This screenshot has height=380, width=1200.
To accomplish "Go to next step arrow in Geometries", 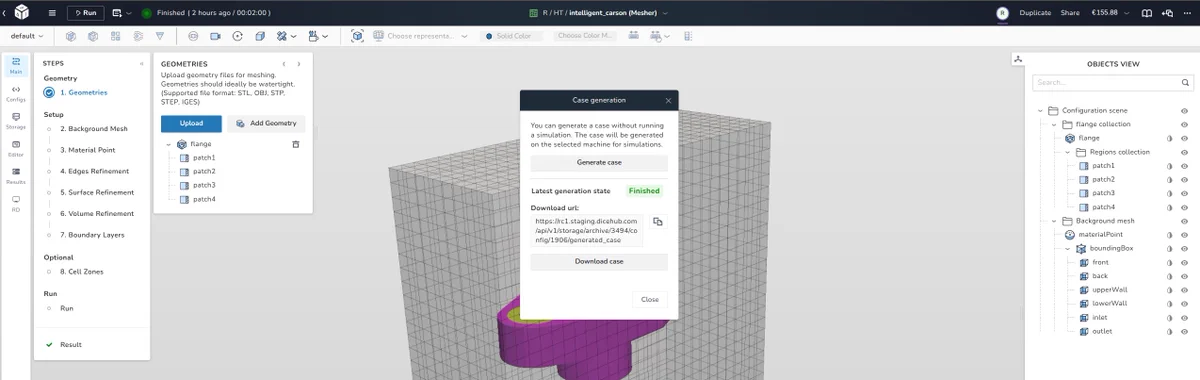I will click(x=298, y=63).
